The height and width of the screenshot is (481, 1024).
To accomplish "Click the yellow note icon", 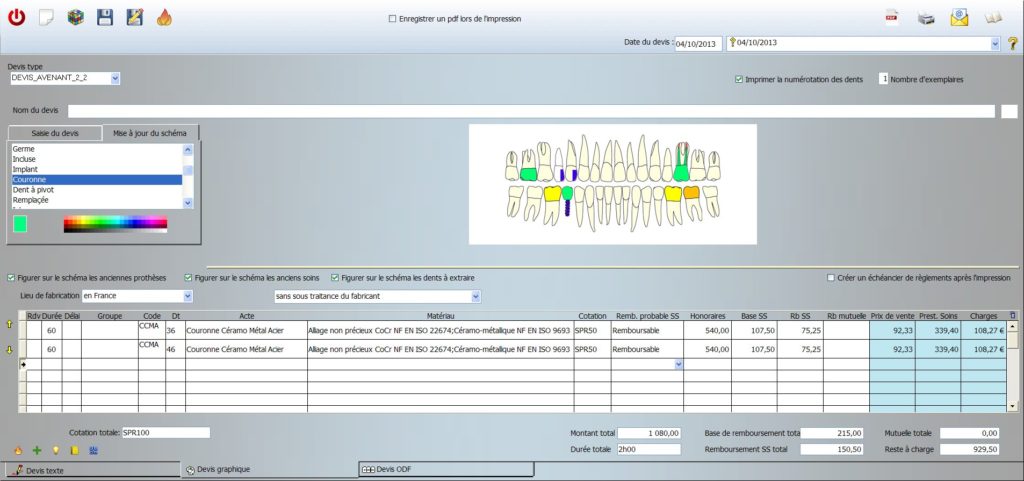I will [74, 450].
